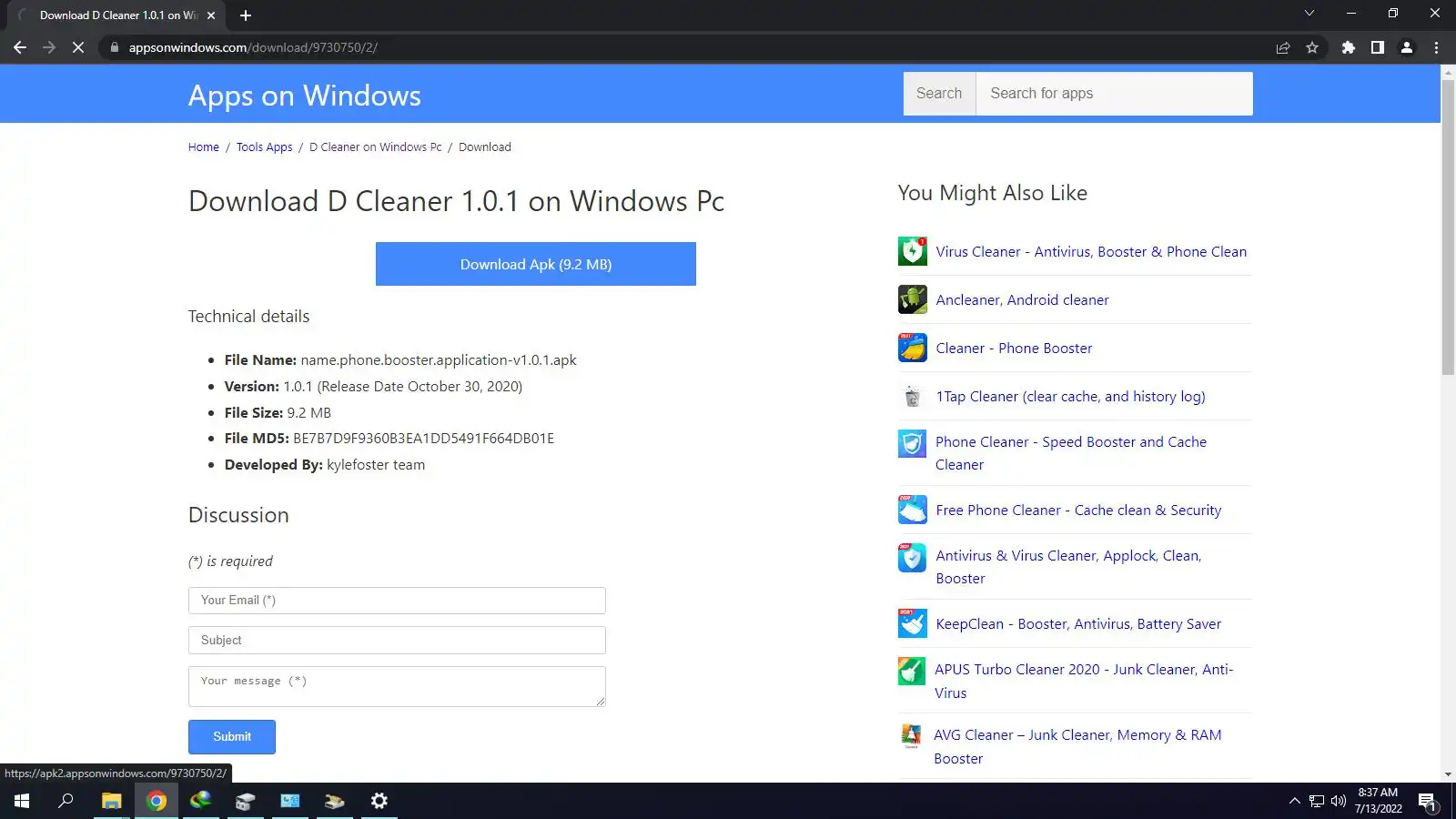This screenshot has width=1456, height=819.
Task: Show hidden system tray icons
Action: coord(1294,801)
